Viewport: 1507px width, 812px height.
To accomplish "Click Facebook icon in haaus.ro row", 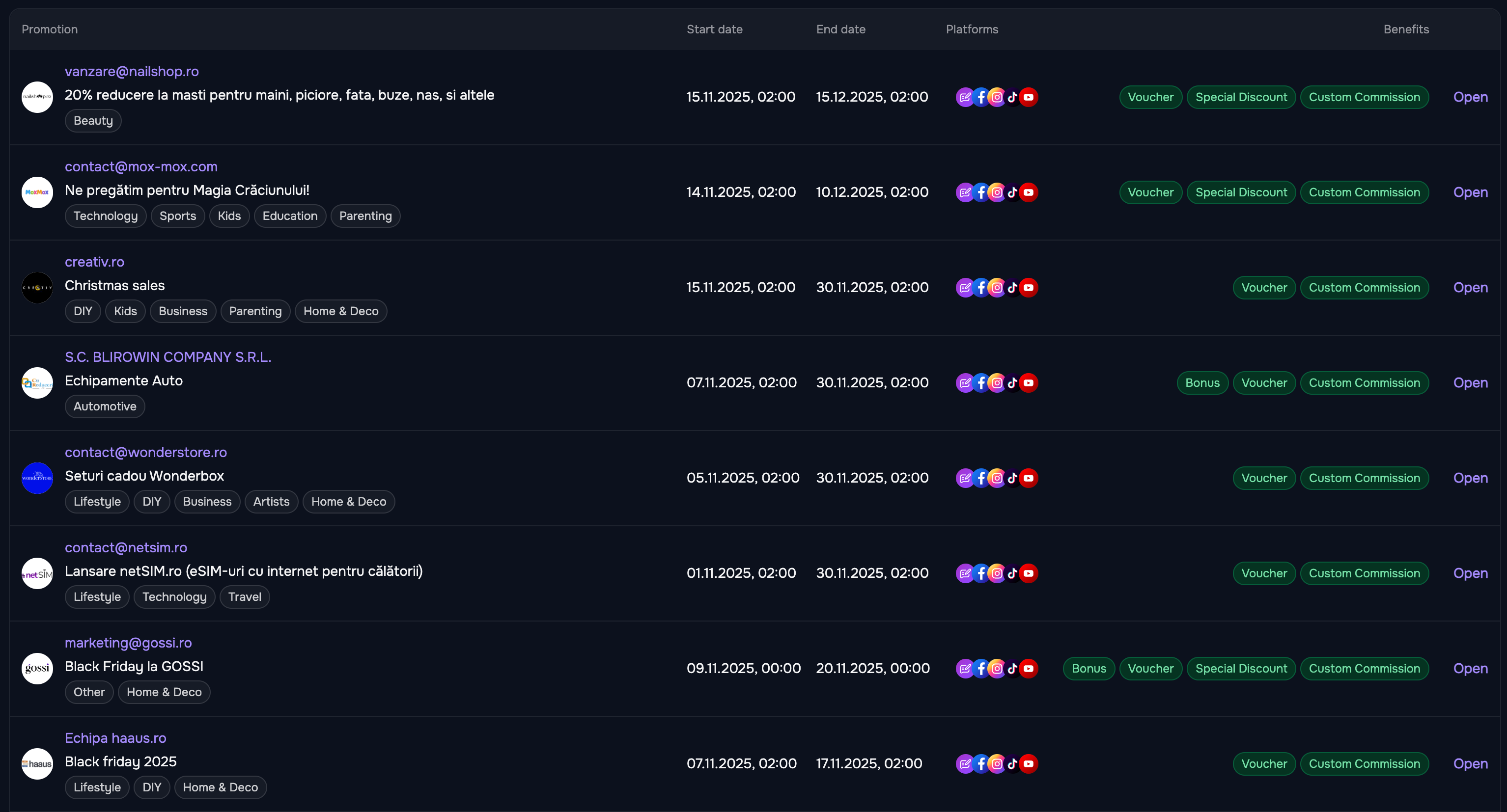I will pyautogui.click(x=981, y=764).
